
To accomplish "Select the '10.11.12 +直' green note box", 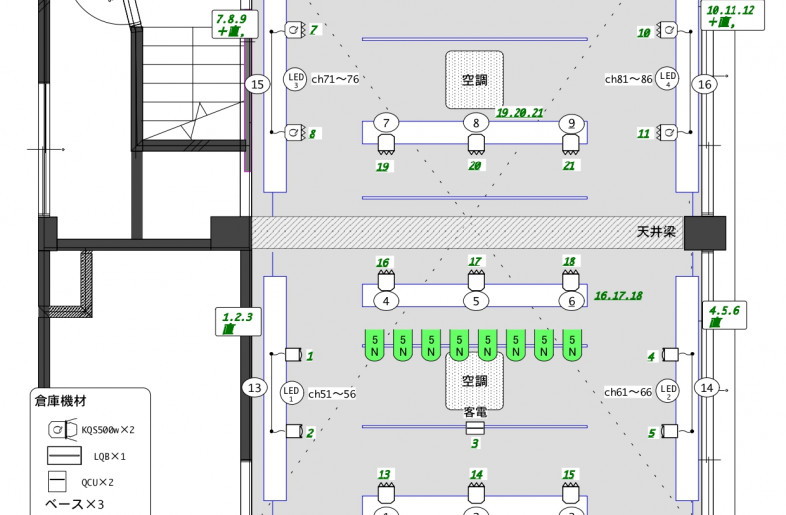I will pyautogui.click(x=732, y=16).
